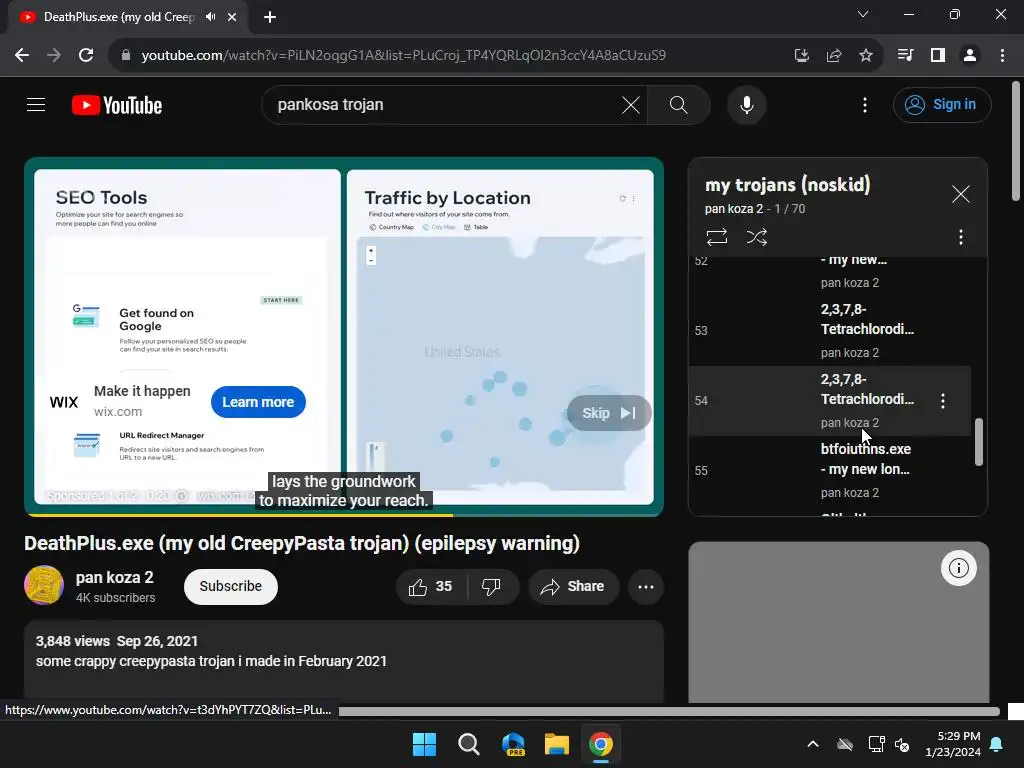The height and width of the screenshot is (768, 1024).
Task: Click Learn more on Wix ad
Action: (x=258, y=402)
